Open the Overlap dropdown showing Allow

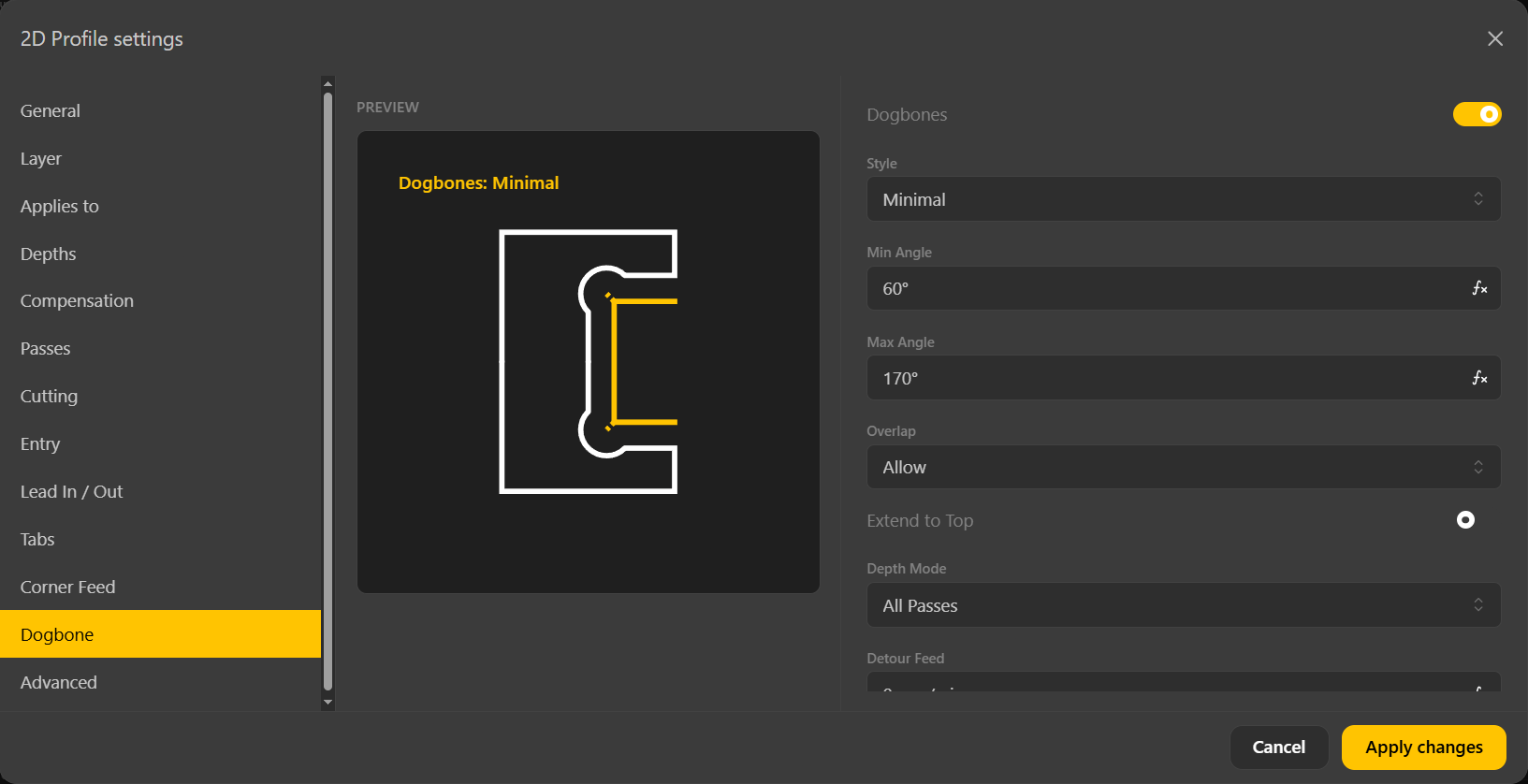[1183, 467]
